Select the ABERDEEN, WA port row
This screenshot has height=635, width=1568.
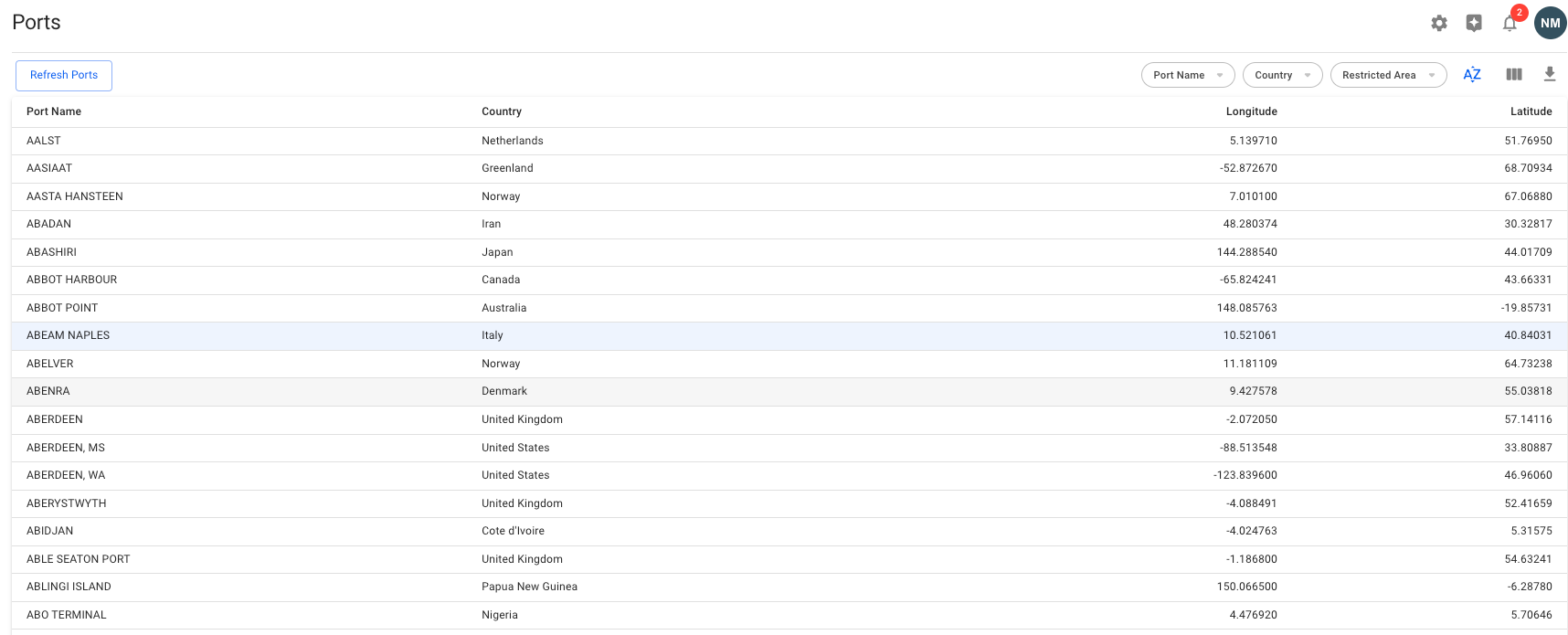coord(66,475)
